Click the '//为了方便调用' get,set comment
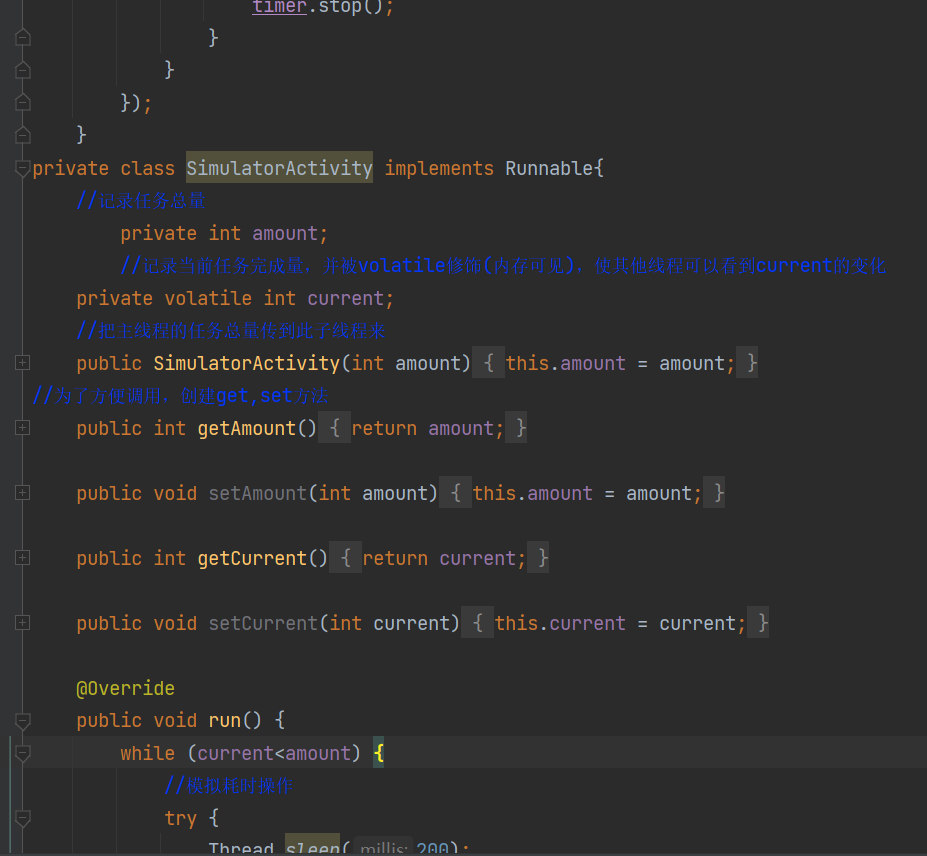The width and height of the screenshot is (927, 856). (x=180, y=395)
